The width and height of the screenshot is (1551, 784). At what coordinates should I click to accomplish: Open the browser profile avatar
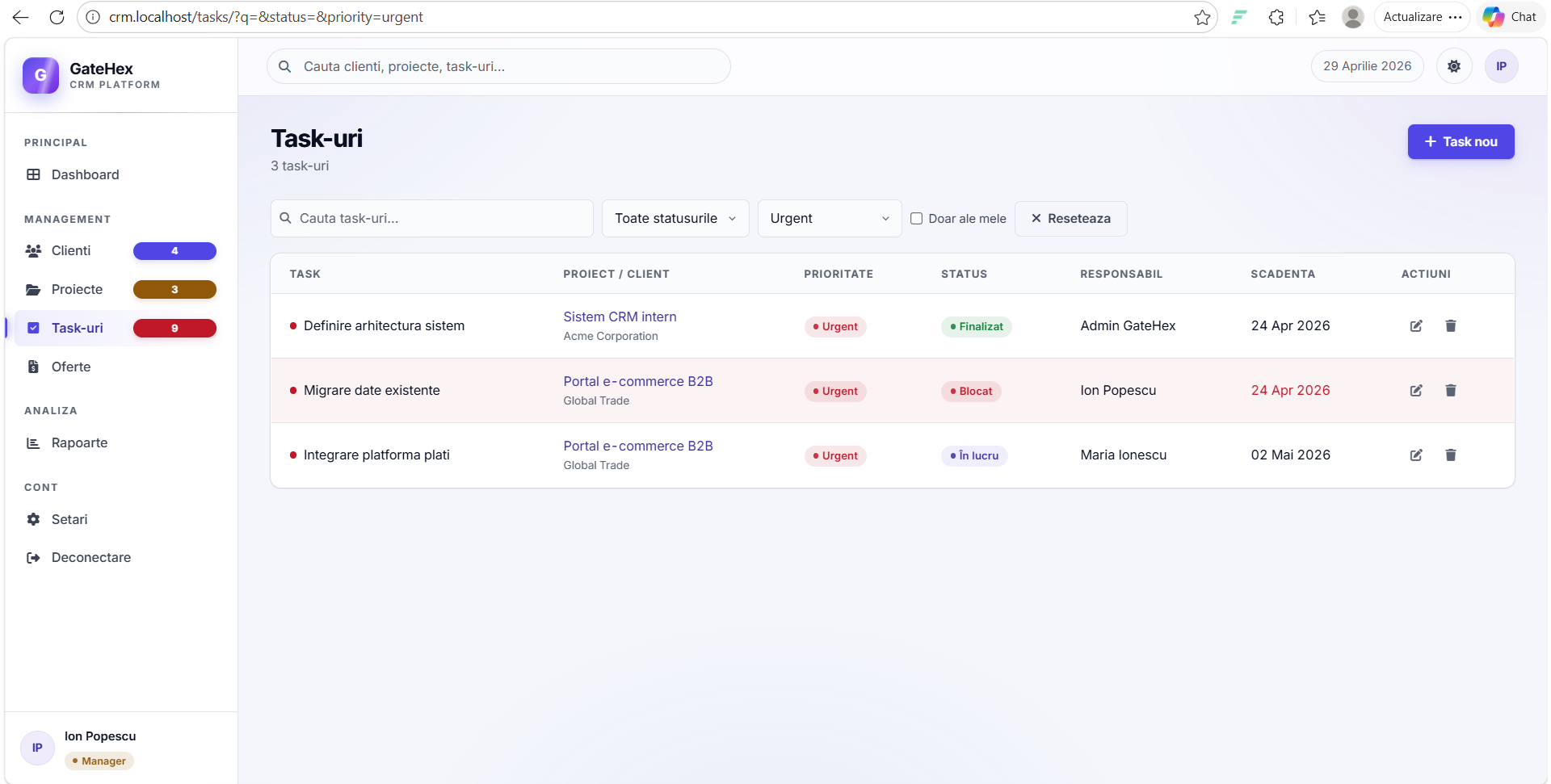[x=1353, y=17]
